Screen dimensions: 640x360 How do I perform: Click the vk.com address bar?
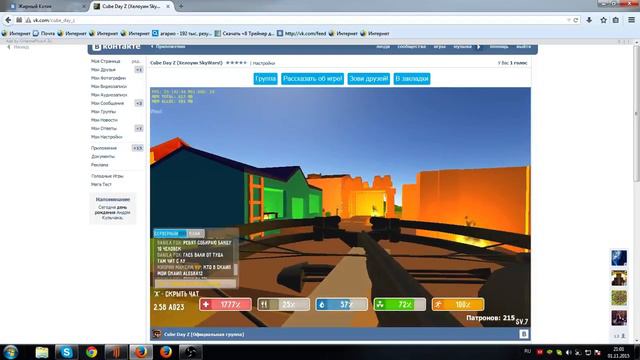pos(298,20)
